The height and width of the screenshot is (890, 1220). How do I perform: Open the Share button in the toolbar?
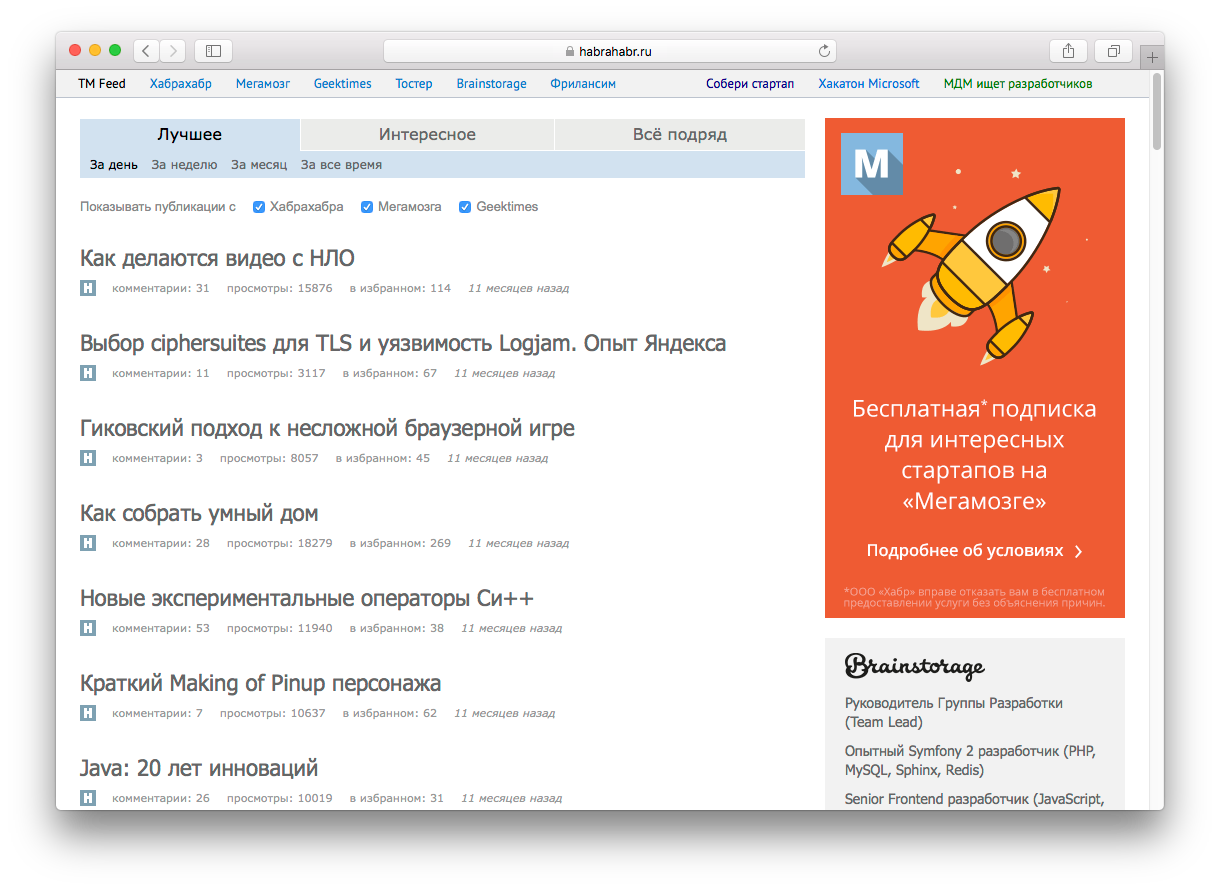coord(1068,51)
